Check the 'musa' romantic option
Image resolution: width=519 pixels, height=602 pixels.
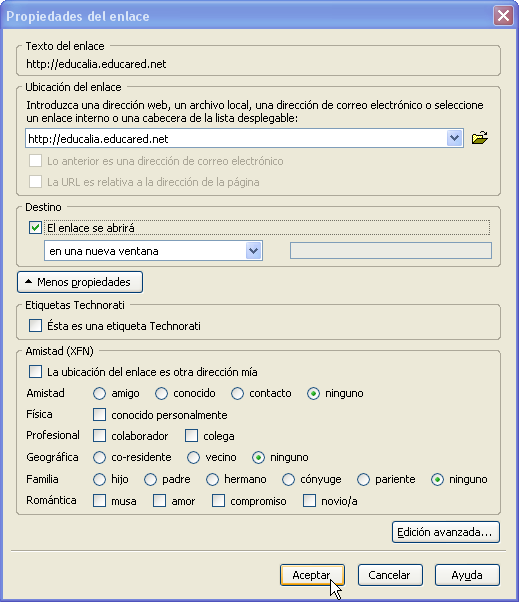click(x=99, y=501)
